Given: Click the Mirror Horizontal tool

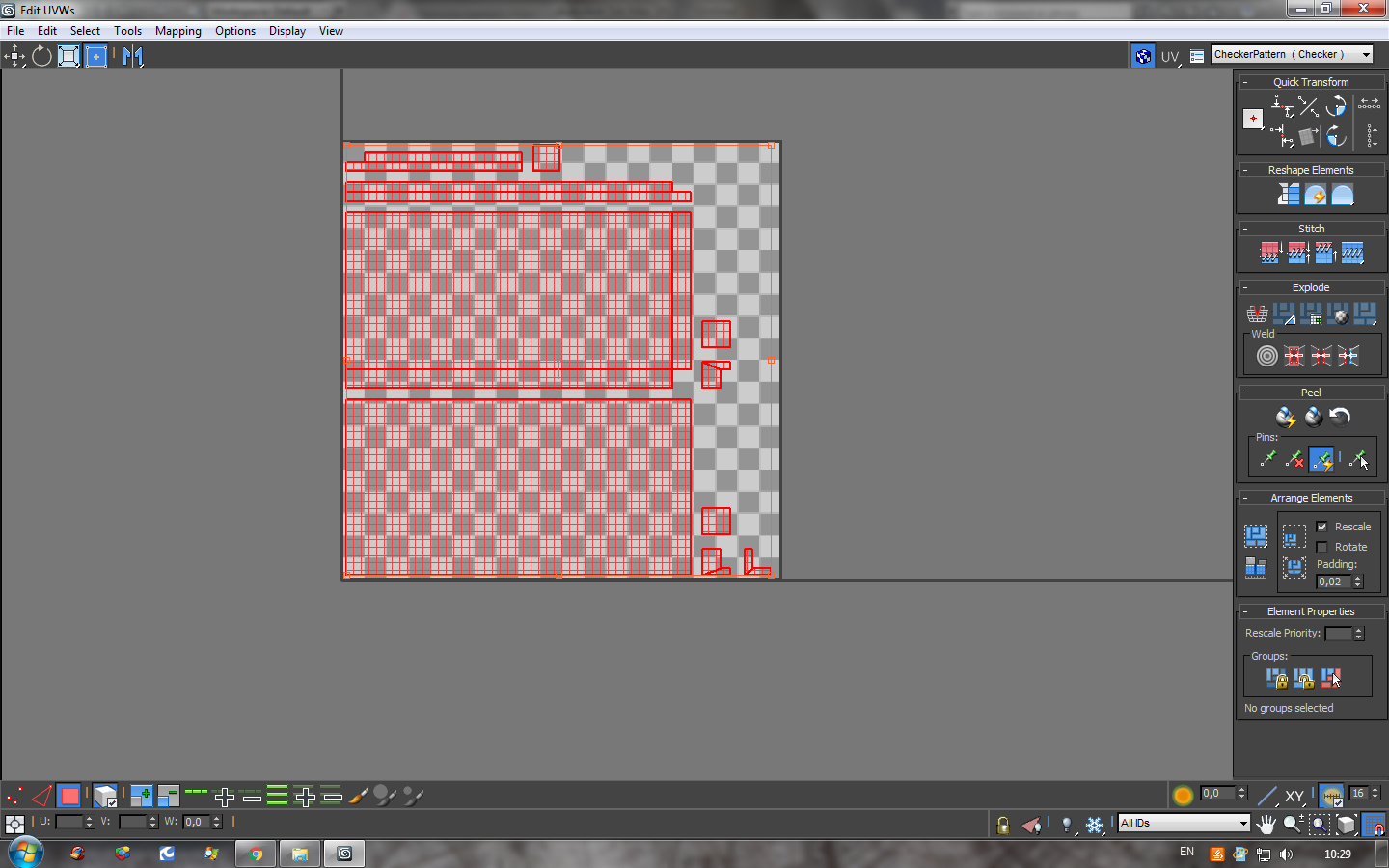Looking at the screenshot, I should pyautogui.click(x=132, y=56).
